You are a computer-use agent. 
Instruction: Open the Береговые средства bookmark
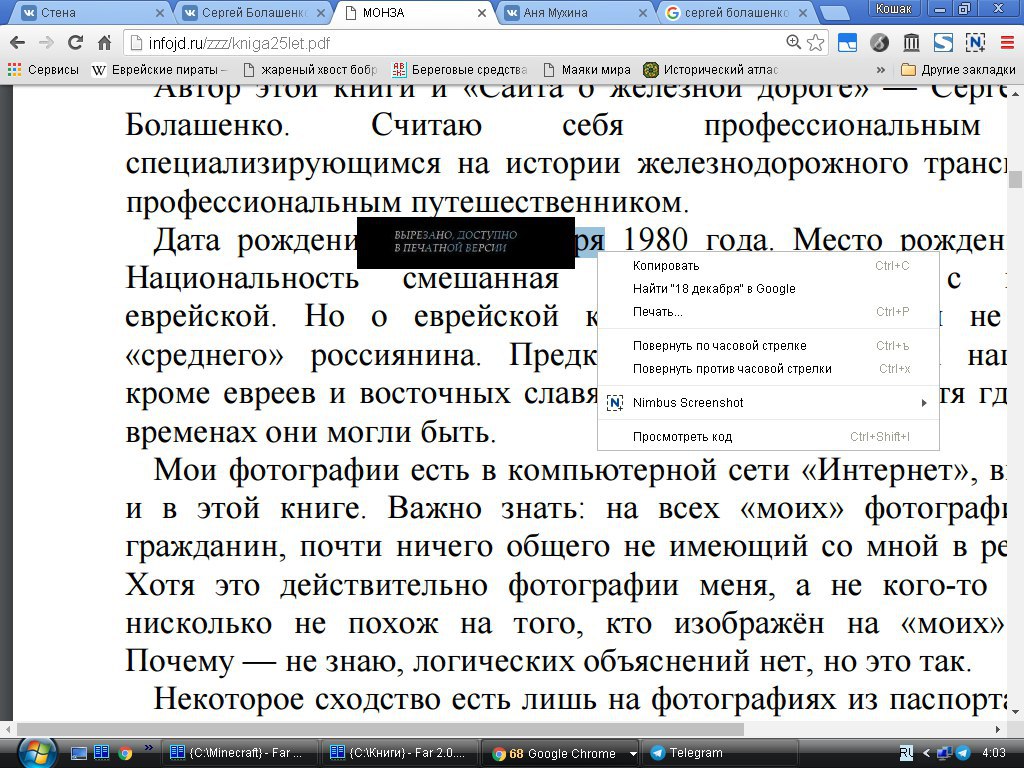460,70
